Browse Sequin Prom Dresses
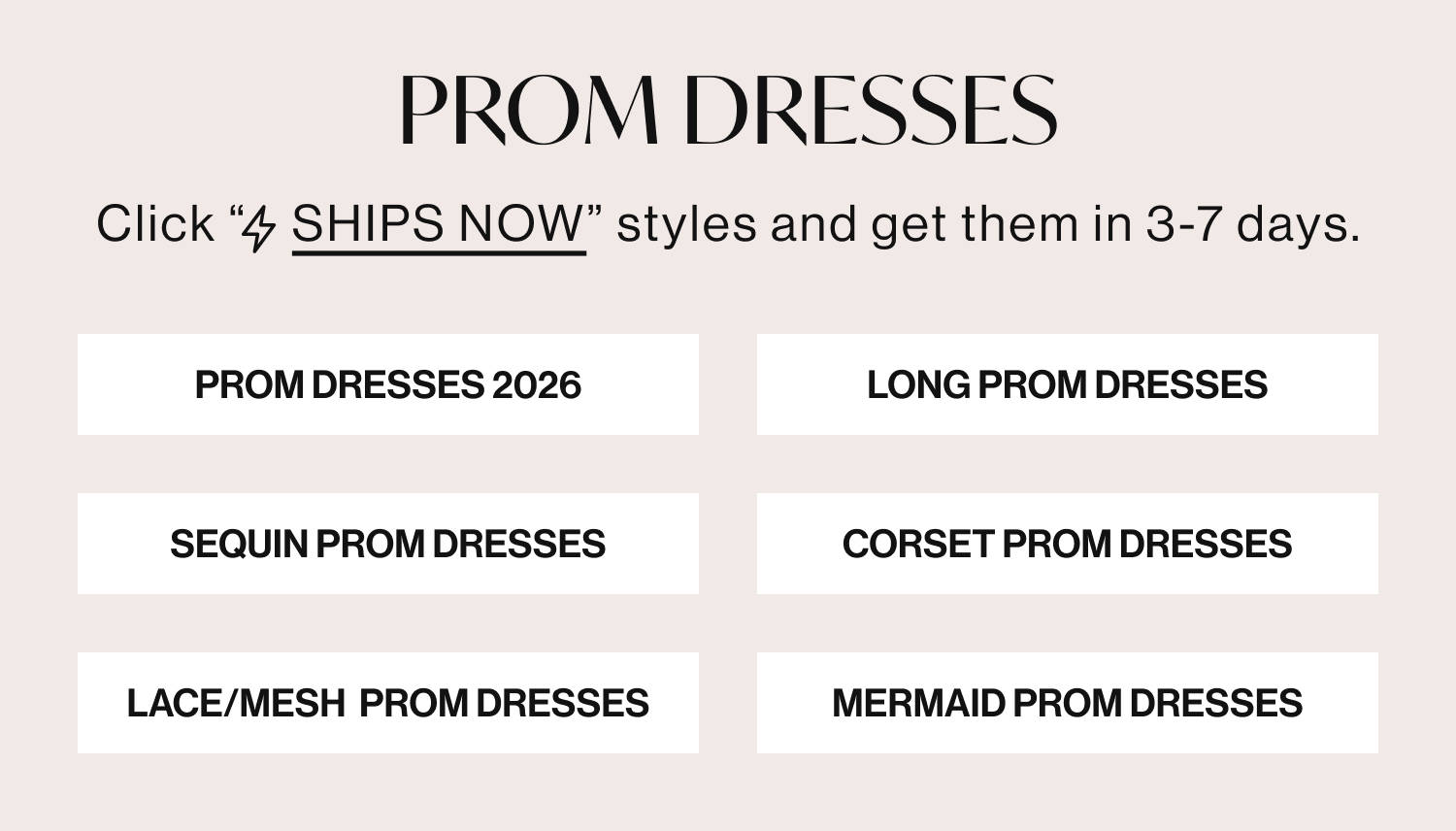Viewport: 1456px width, 831px height. (x=388, y=544)
